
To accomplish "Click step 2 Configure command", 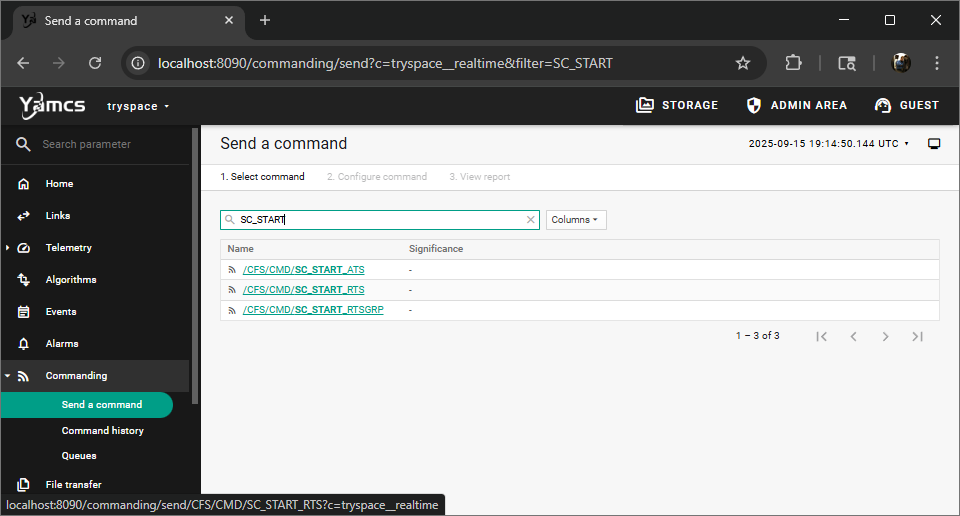I will click(377, 176).
